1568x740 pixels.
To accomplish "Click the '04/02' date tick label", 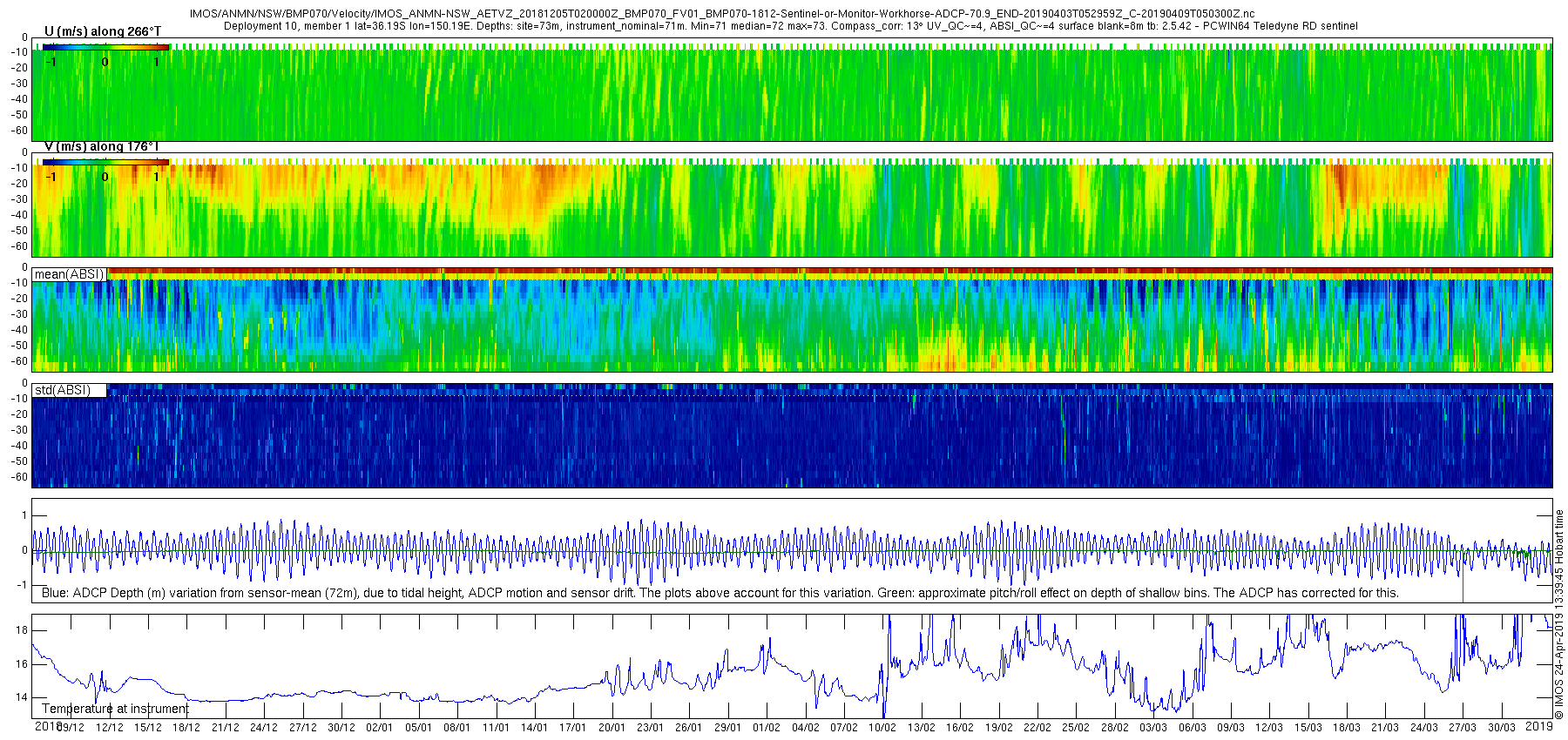I will pyautogui.click(x=806, y=728).
